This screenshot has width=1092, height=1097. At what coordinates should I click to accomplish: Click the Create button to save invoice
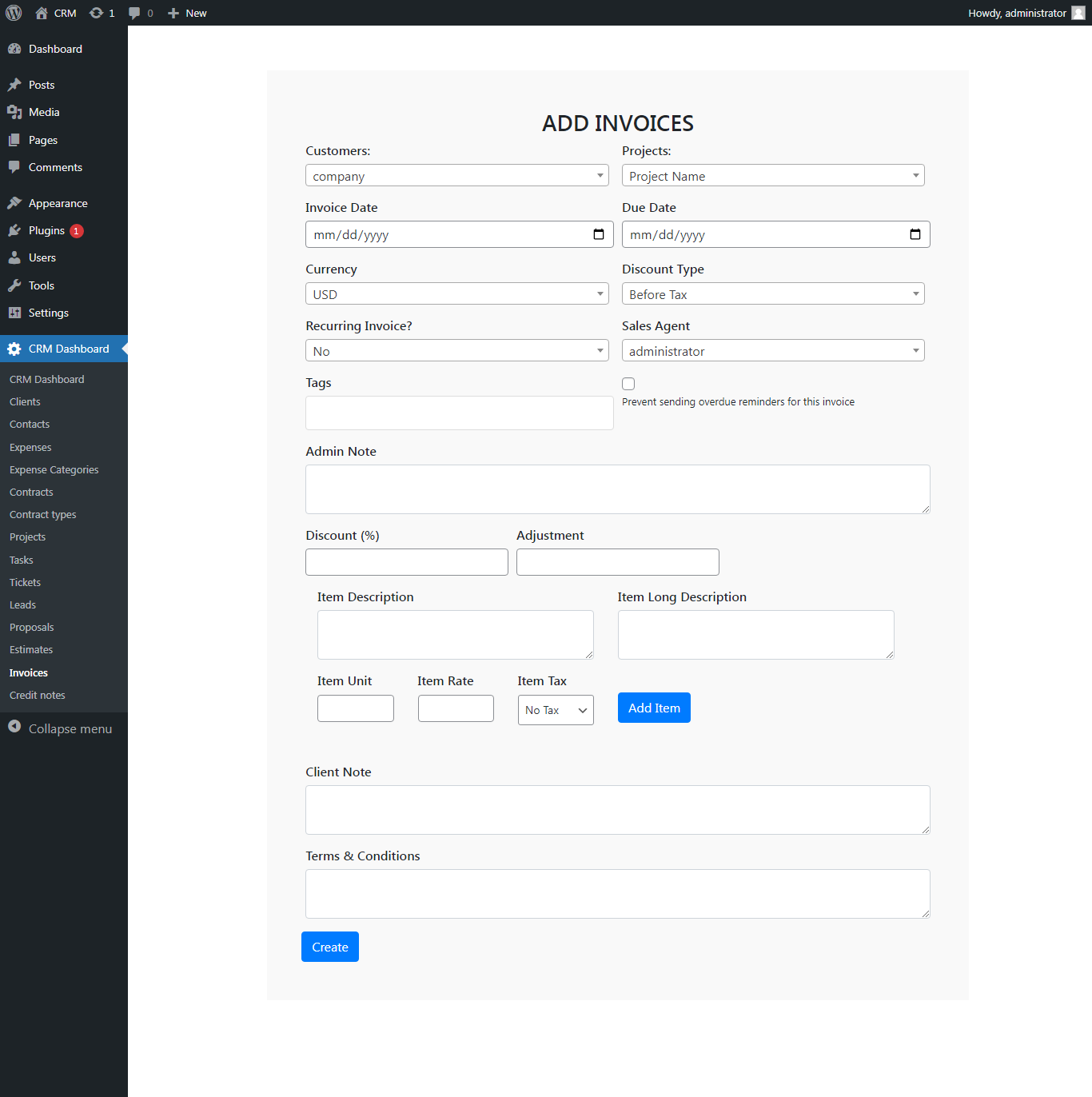(x=329, y=947)
